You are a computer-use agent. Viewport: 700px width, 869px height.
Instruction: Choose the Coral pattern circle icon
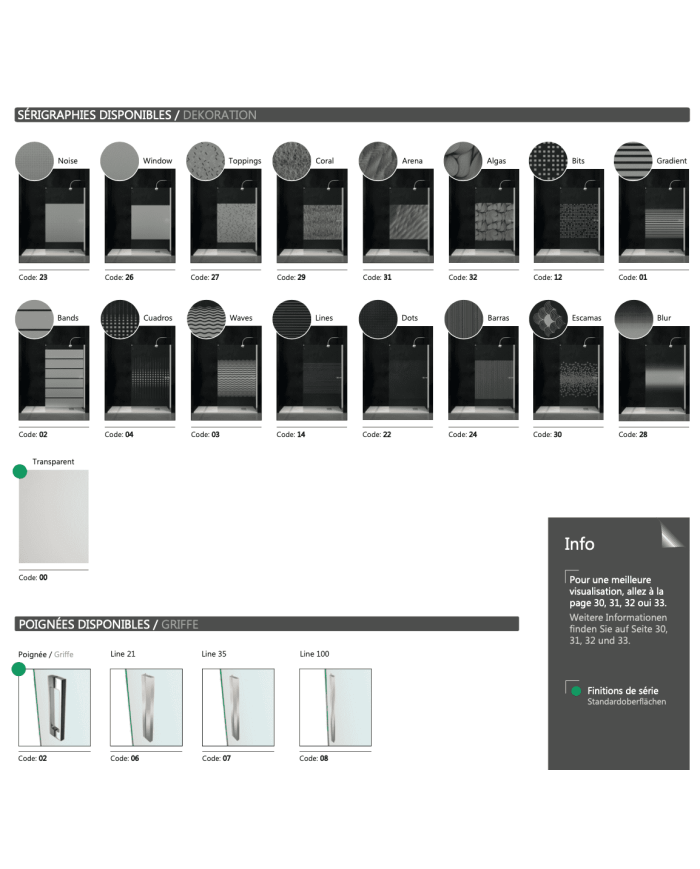click(292, 160)
